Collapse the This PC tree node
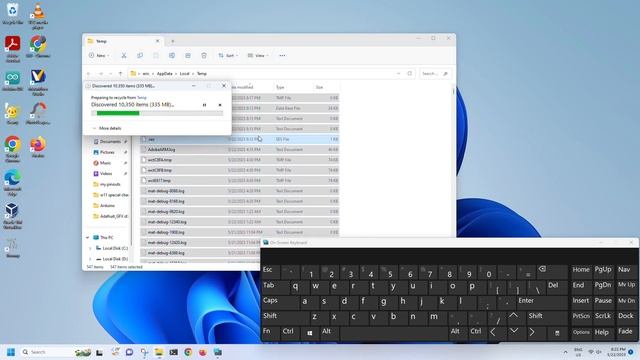This screenshot has height=360, width=640. (87, 238)
